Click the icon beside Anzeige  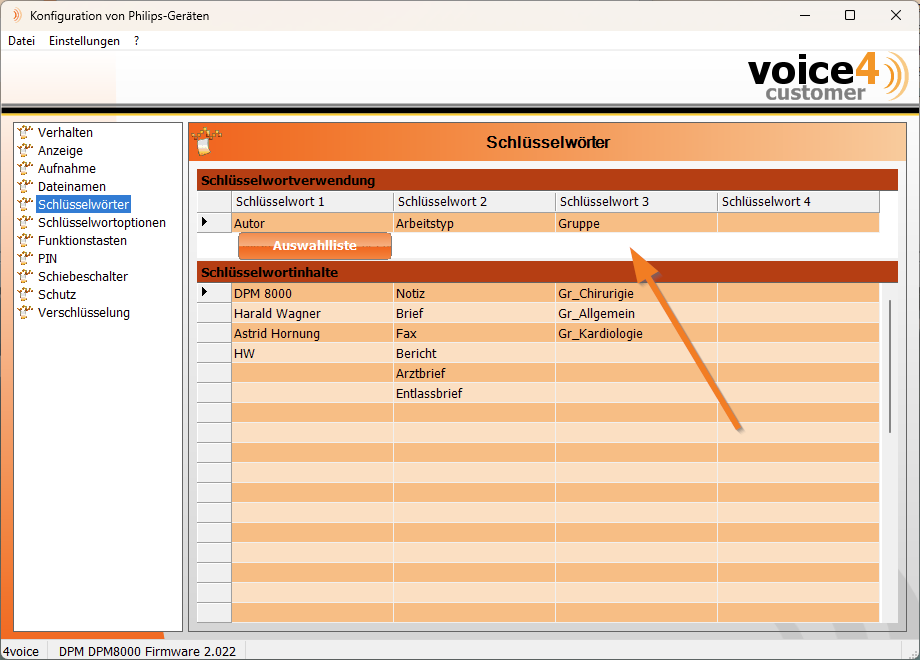coord(25,151)
